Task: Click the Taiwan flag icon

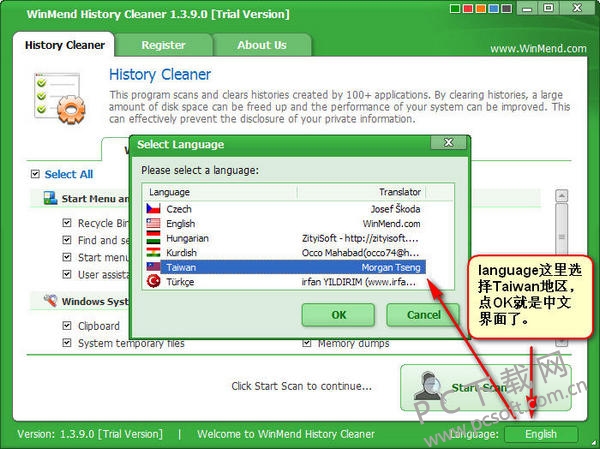Action: click(x=153, y=267)
